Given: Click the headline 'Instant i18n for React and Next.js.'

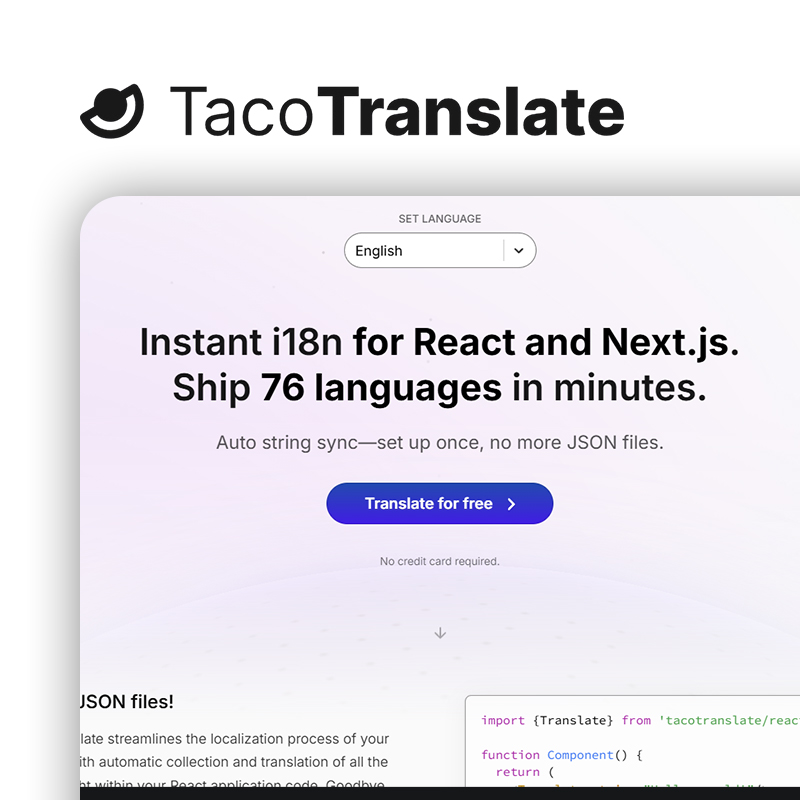Looking at the screenshot, I should click(x=439, y=342).
